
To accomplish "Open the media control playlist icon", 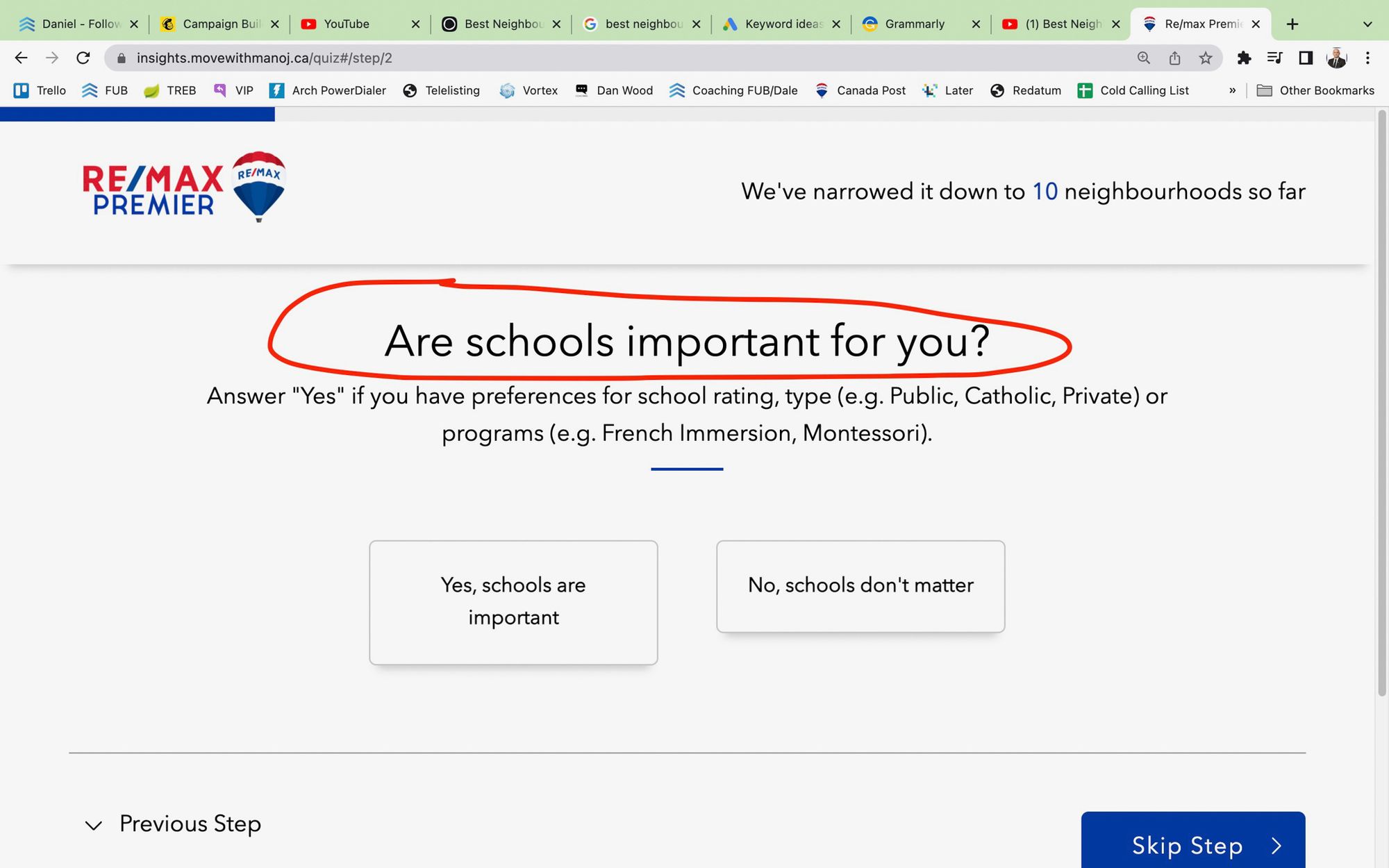I will pos(1274,58).
